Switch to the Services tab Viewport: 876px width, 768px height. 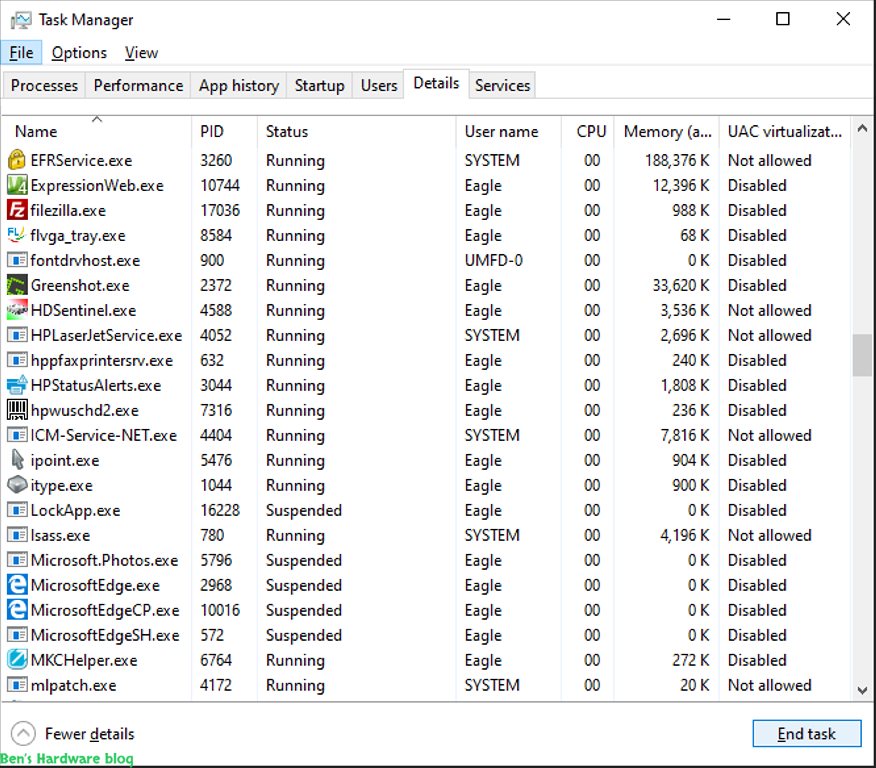502,85
